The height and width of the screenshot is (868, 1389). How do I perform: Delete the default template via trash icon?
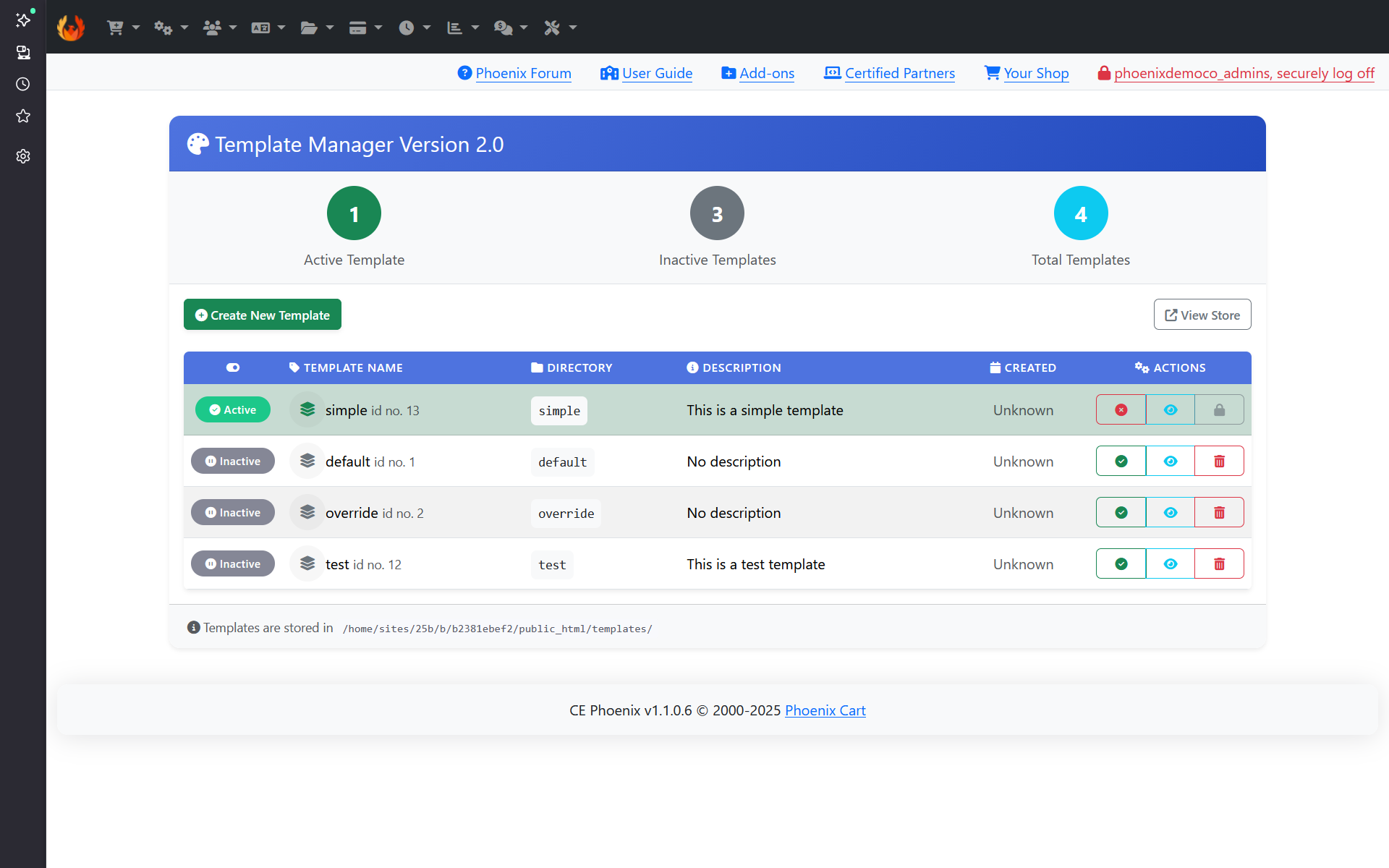(1219, 461)
